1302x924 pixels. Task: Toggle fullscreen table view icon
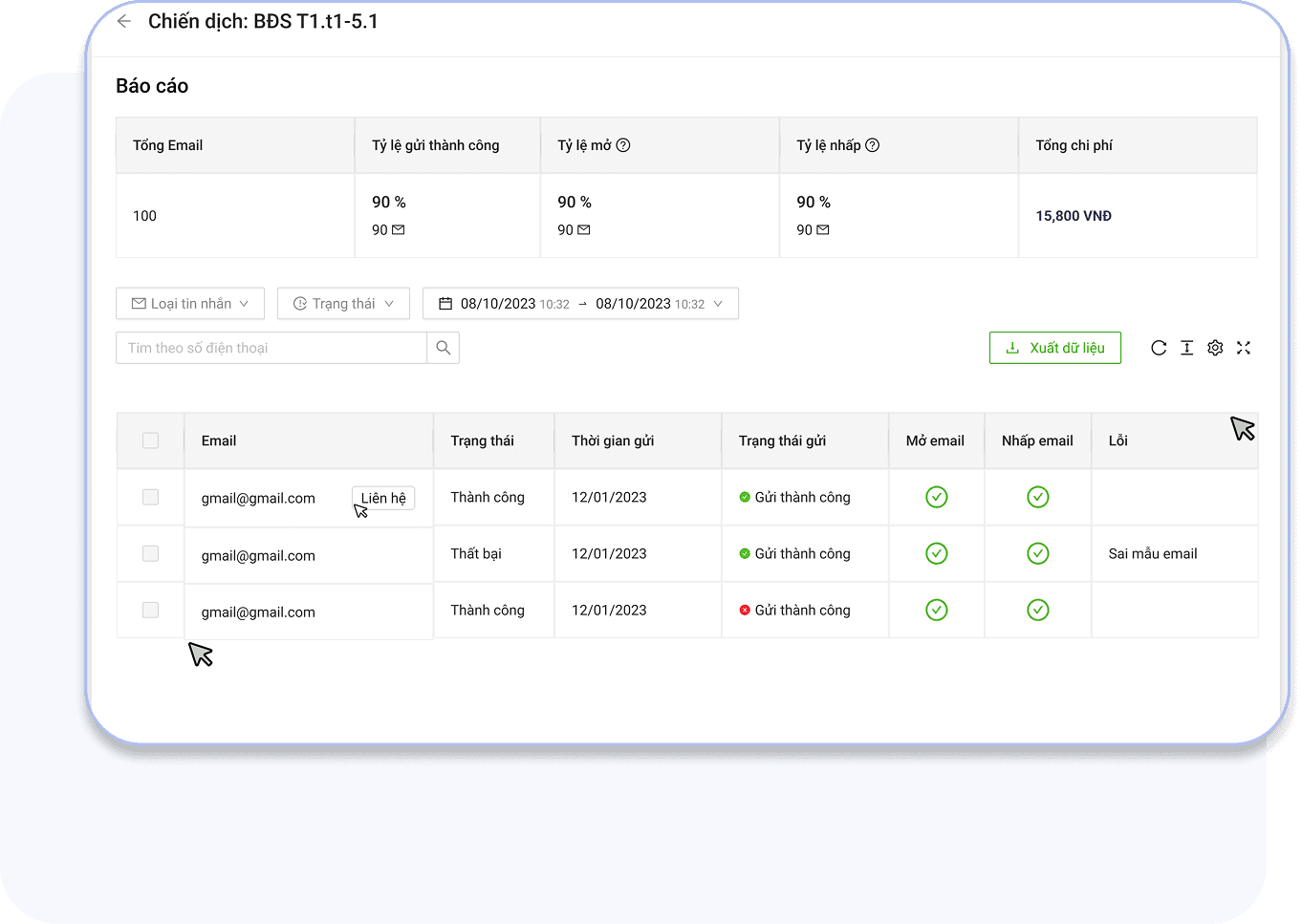point(1244,348)
